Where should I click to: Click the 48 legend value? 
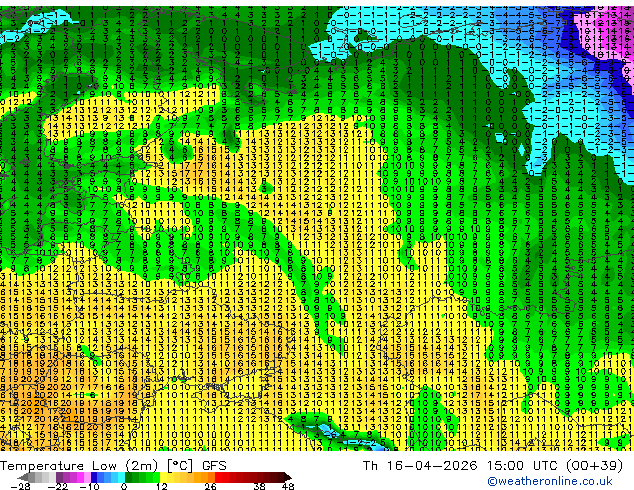[288, 486]
